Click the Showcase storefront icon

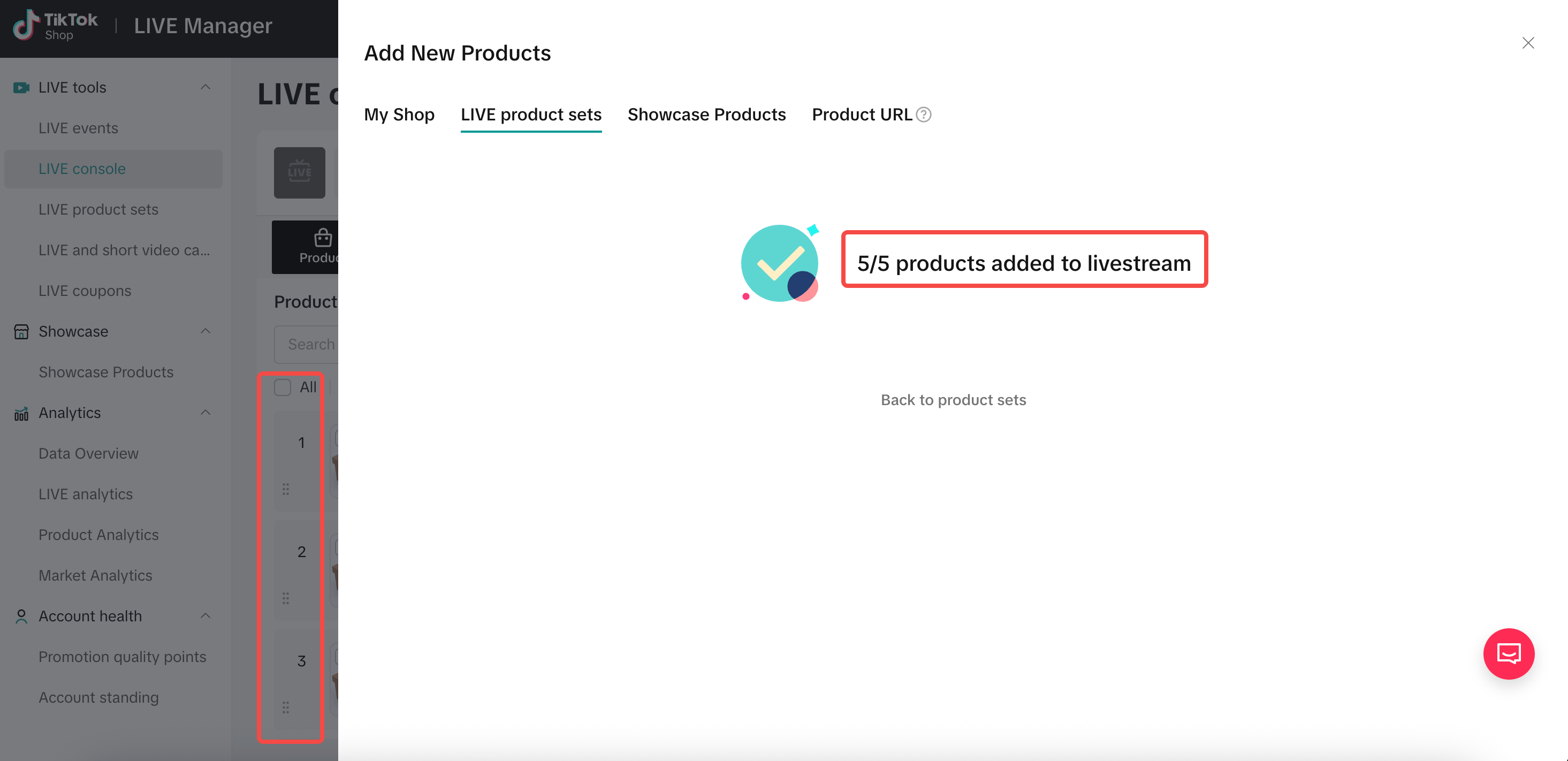click(x=21, y=332)
